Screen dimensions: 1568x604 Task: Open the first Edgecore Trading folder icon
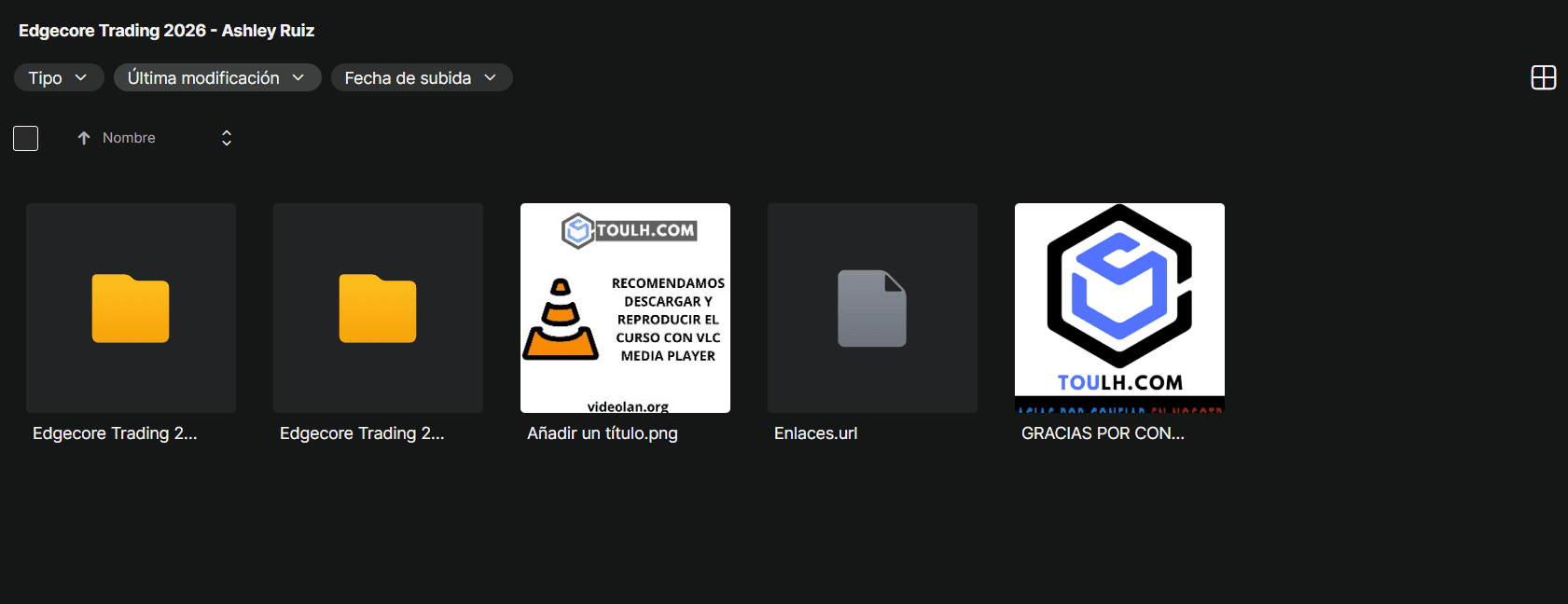point(131,309)
